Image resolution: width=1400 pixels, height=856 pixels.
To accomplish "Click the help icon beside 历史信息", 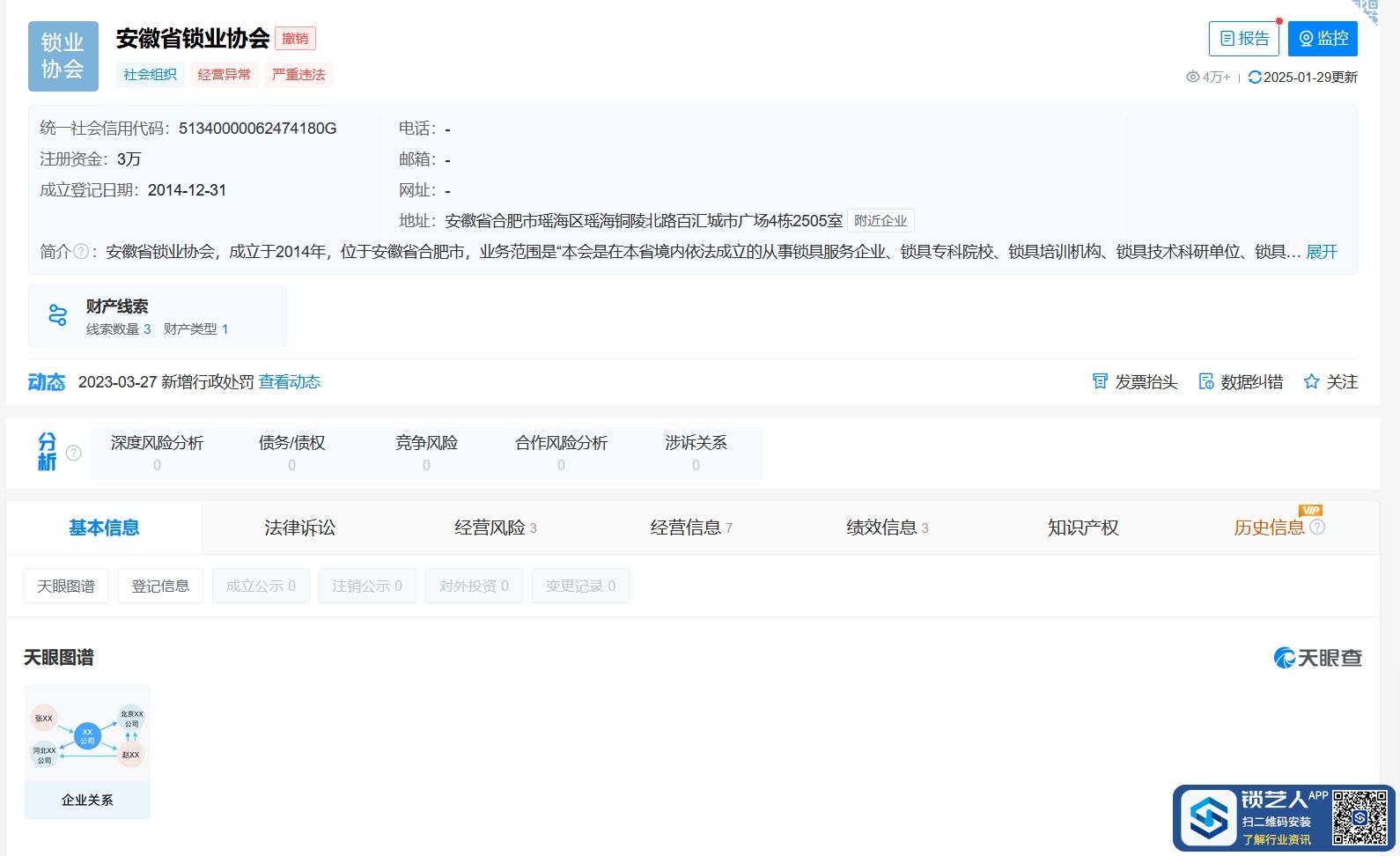I will tap(1317, 528).
